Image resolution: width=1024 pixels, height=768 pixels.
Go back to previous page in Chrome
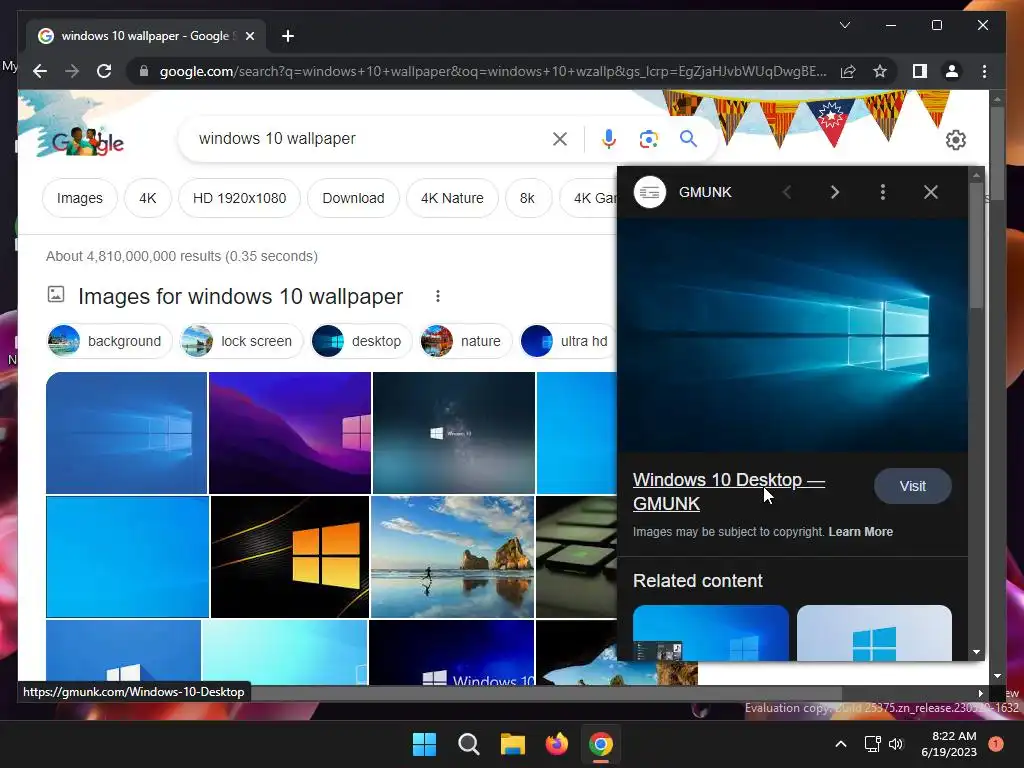coord(40,71)
